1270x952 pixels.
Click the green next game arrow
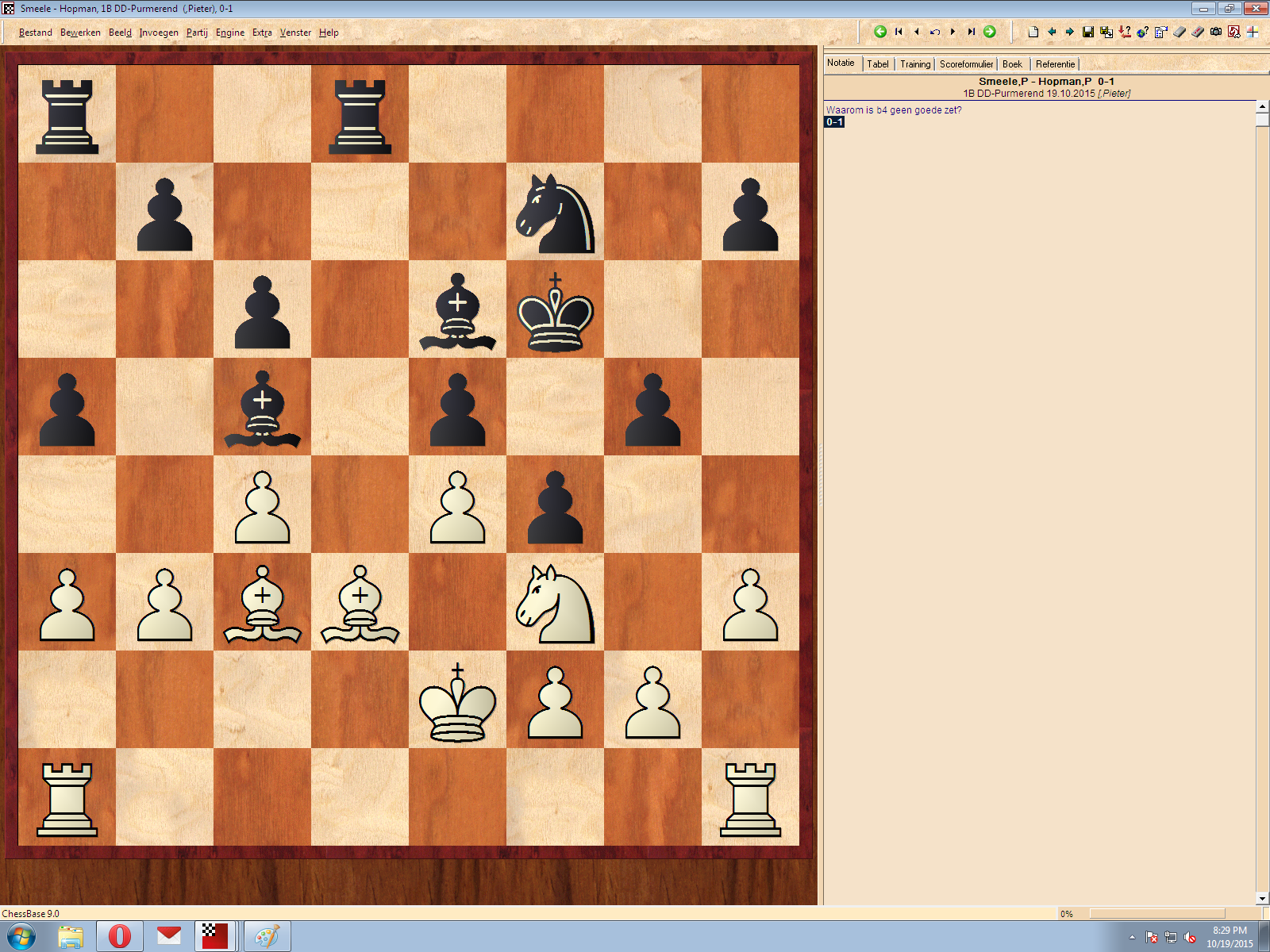click(x=990, y=32)
